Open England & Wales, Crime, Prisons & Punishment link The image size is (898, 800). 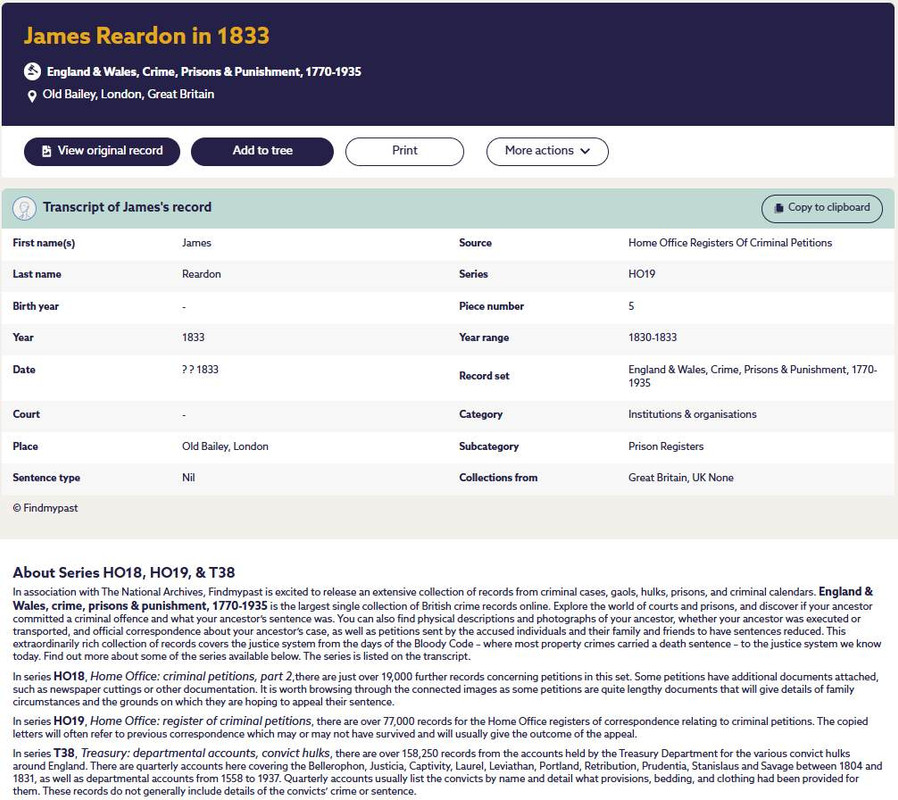[x=204, y=72]
